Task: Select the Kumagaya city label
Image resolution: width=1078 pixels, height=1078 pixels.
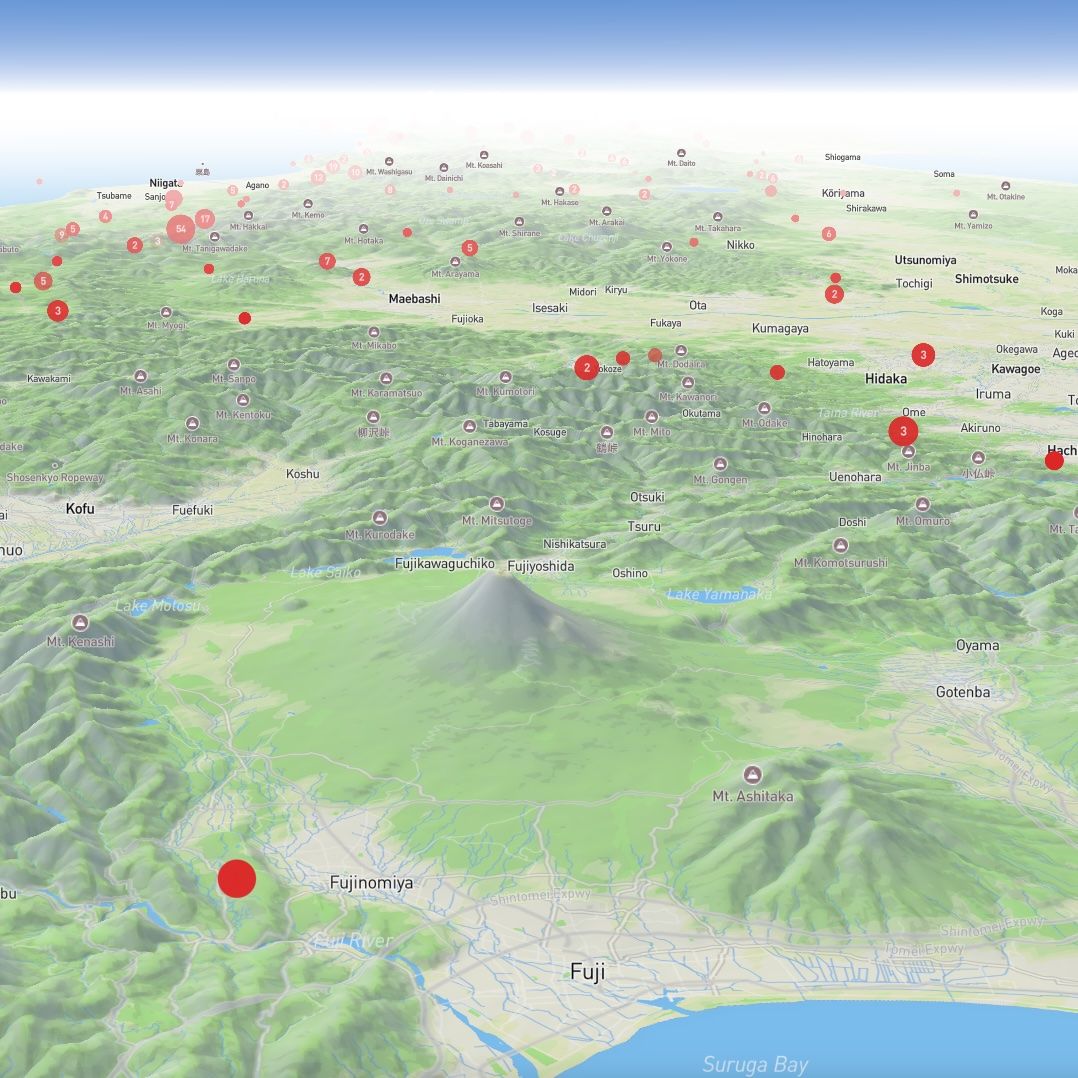Action: click(x=782, y=327)
